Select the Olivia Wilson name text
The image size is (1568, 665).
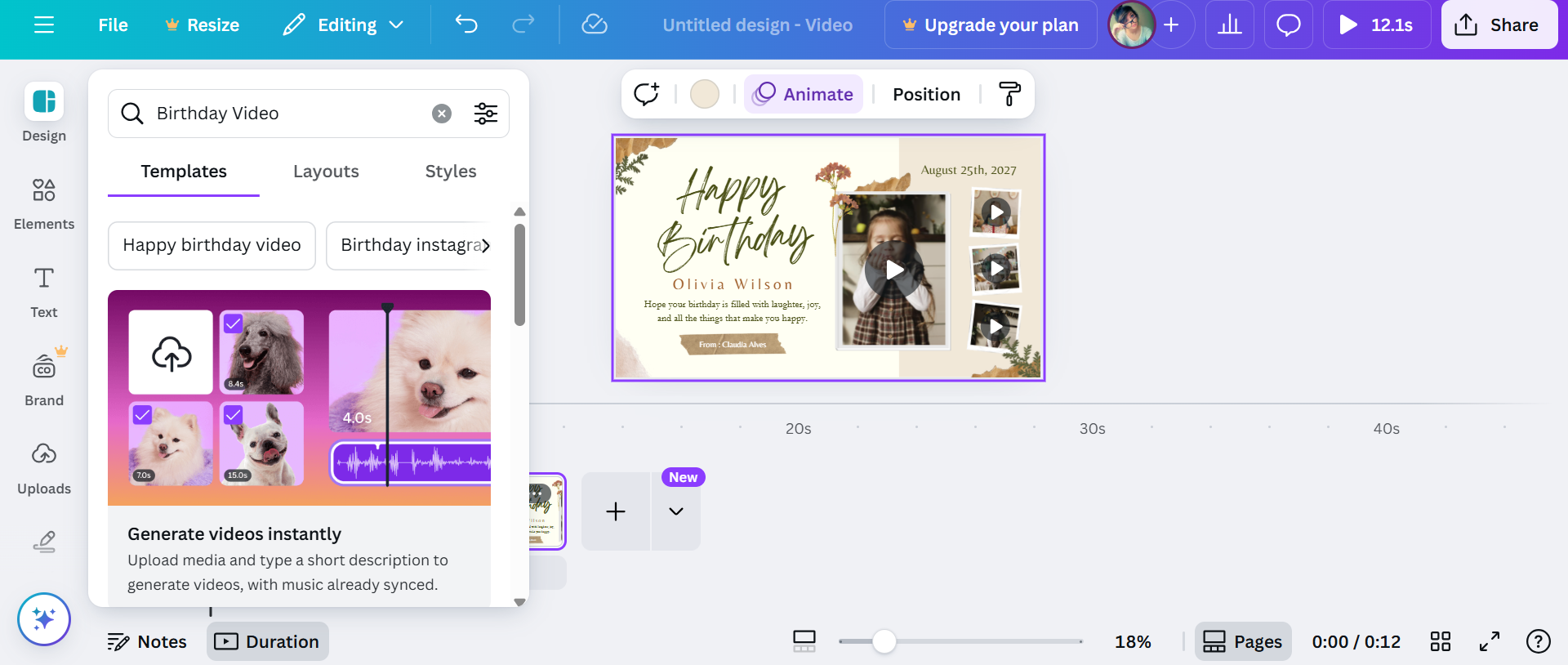click(733, 284)
